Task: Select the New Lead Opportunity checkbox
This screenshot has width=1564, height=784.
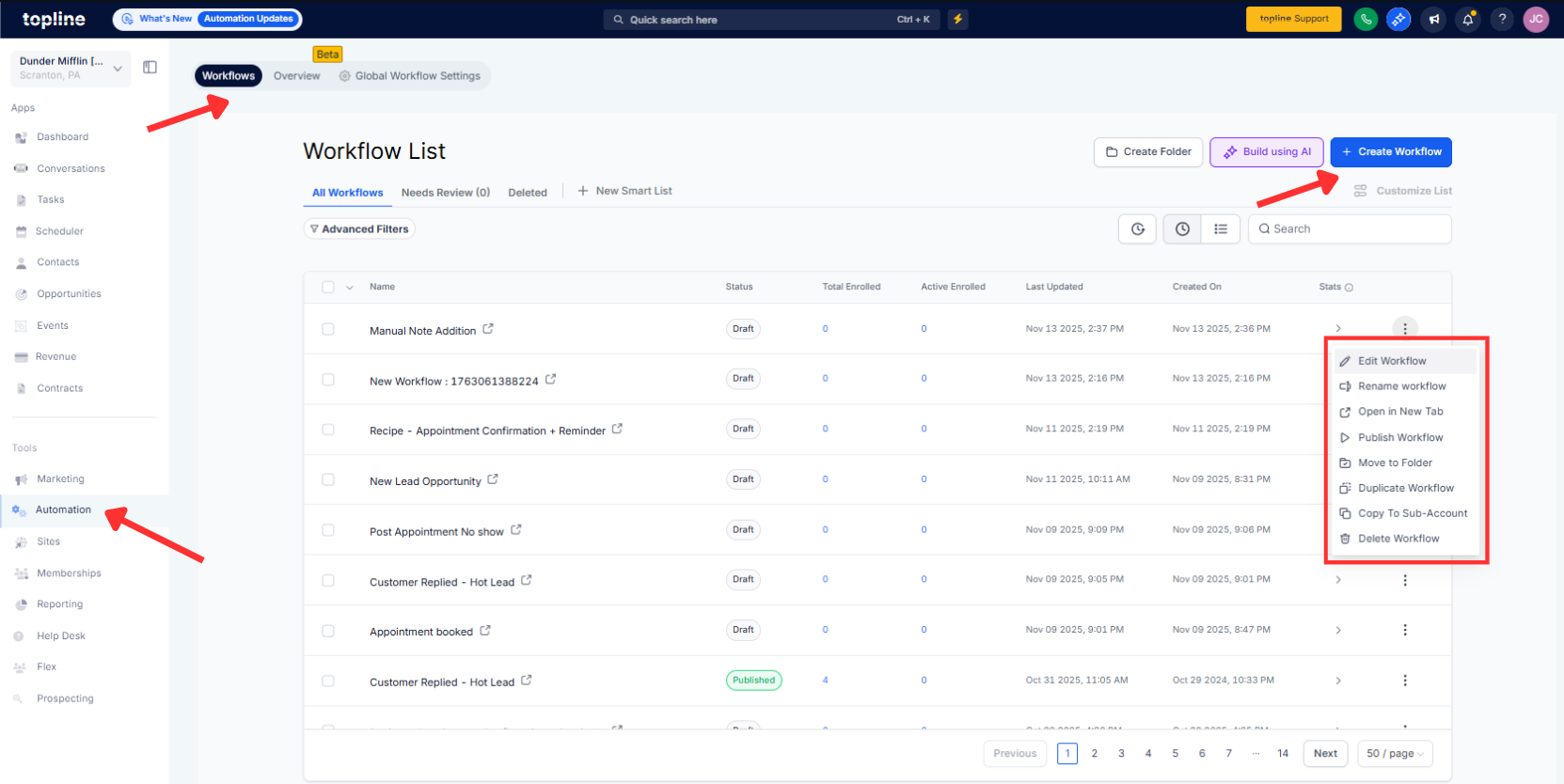Action: pos(328,479)
